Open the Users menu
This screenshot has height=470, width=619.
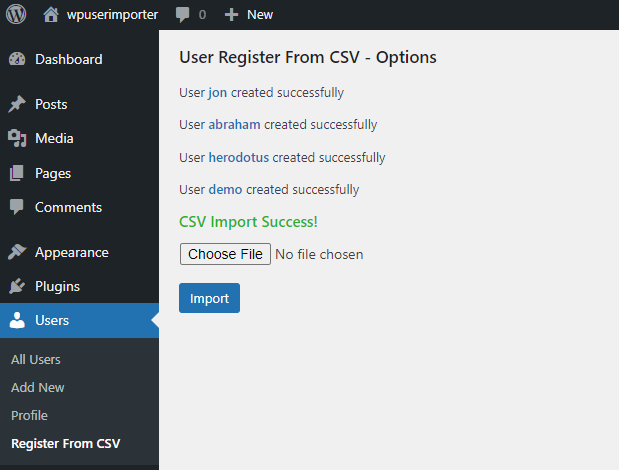click(52, 320)
